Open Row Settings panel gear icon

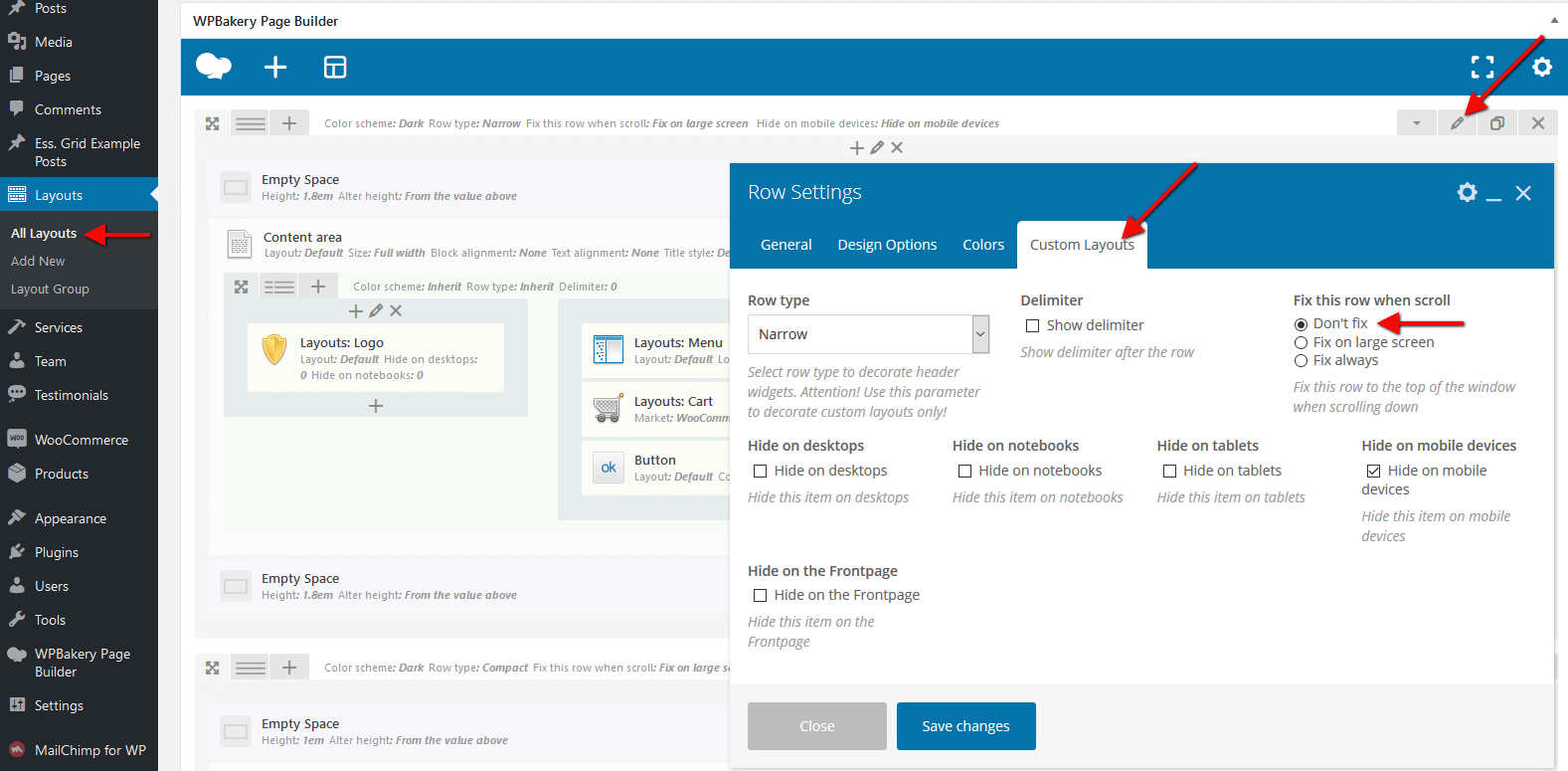coord(1468,192)
